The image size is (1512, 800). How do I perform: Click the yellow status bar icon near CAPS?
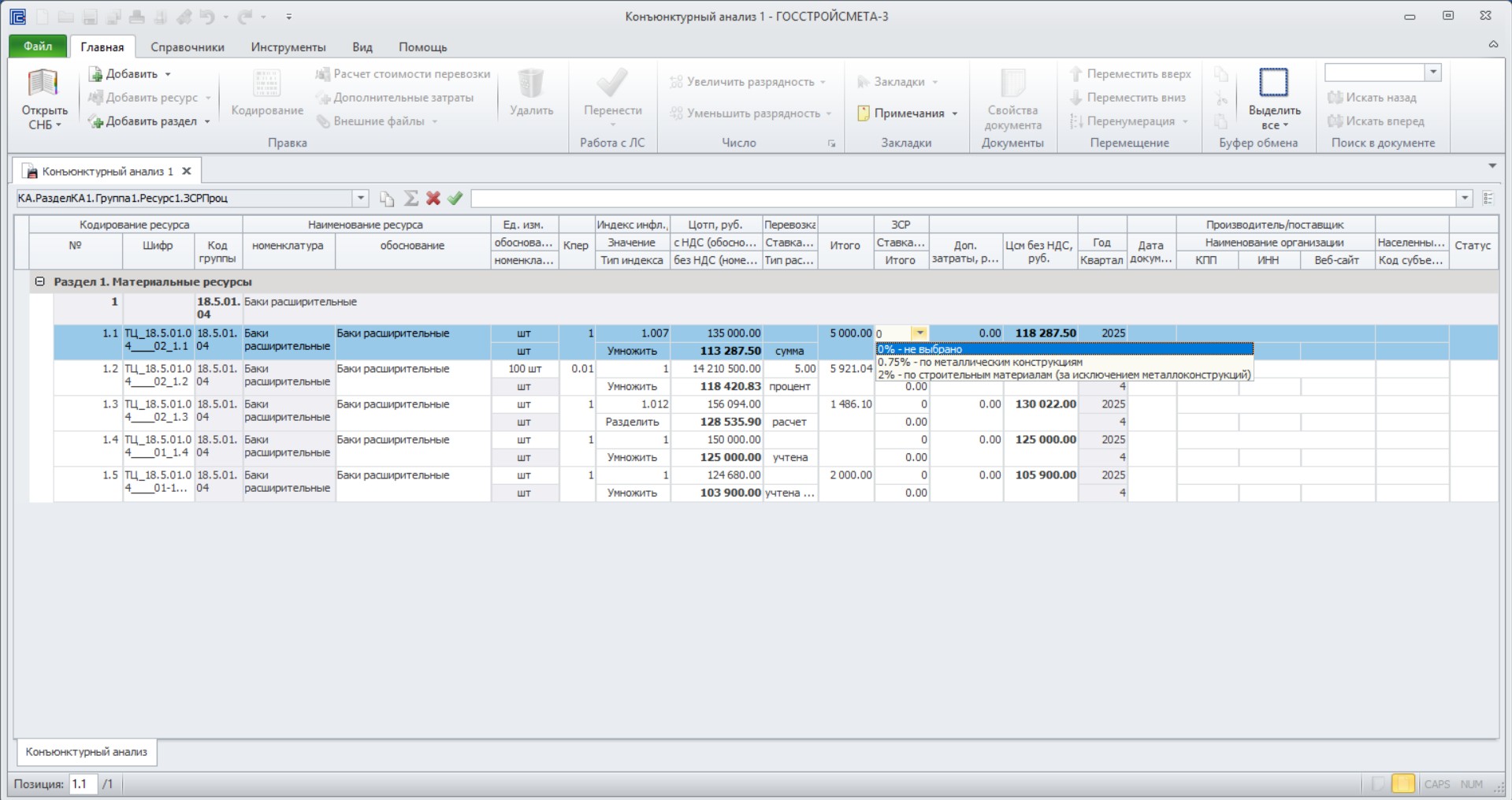[1402, 784]
